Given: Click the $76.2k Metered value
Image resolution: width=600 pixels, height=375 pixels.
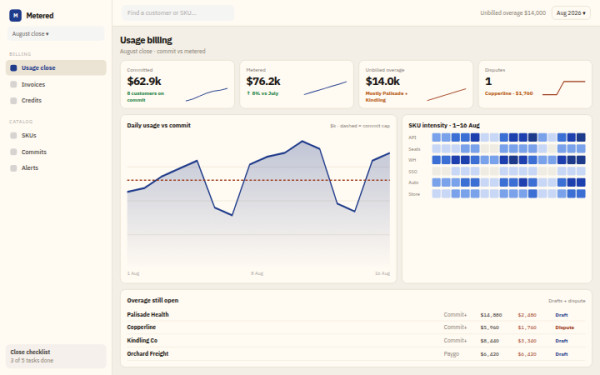Looking at the screenshot, I should 263,81.
